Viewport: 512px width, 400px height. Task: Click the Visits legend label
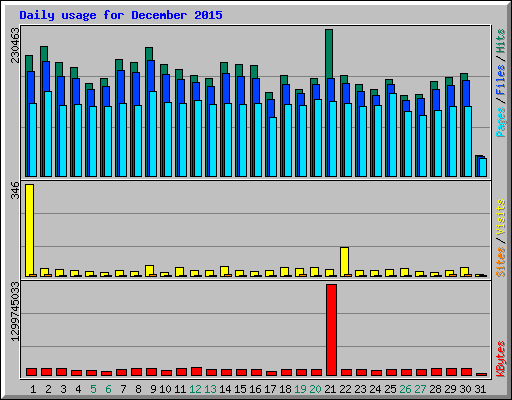click(501, 217)
